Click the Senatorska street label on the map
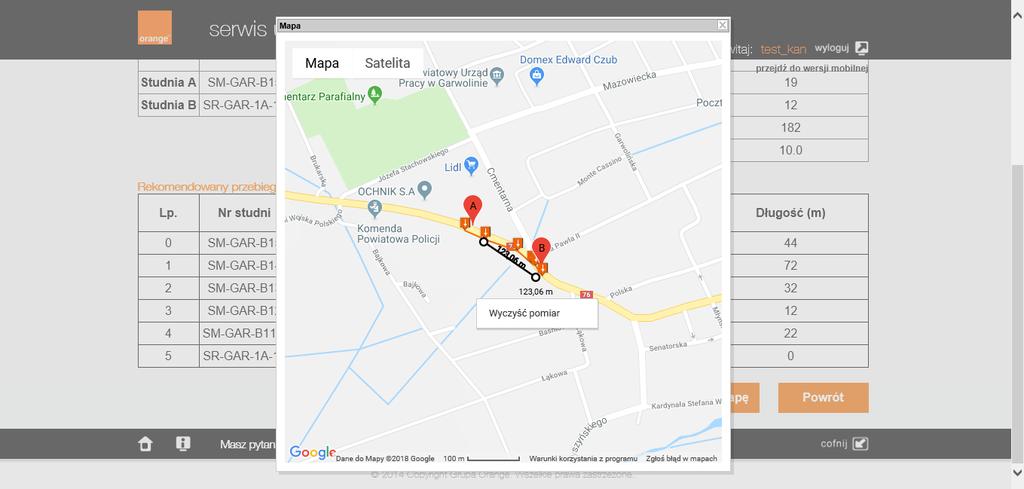 668,346
